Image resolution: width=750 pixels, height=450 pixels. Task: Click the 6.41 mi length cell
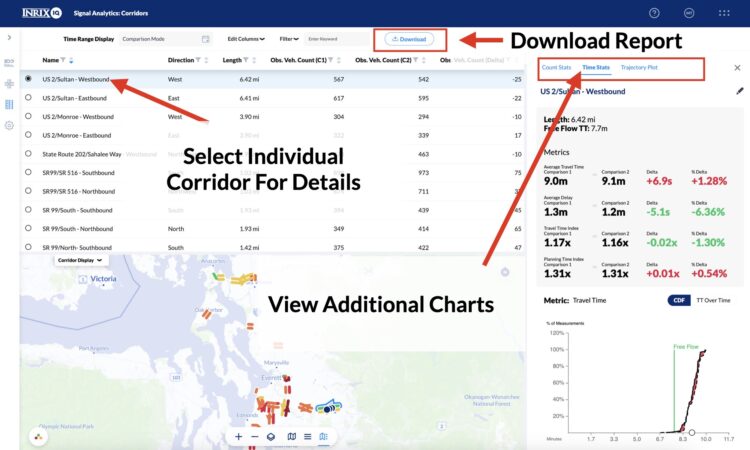tap(249, 98)
